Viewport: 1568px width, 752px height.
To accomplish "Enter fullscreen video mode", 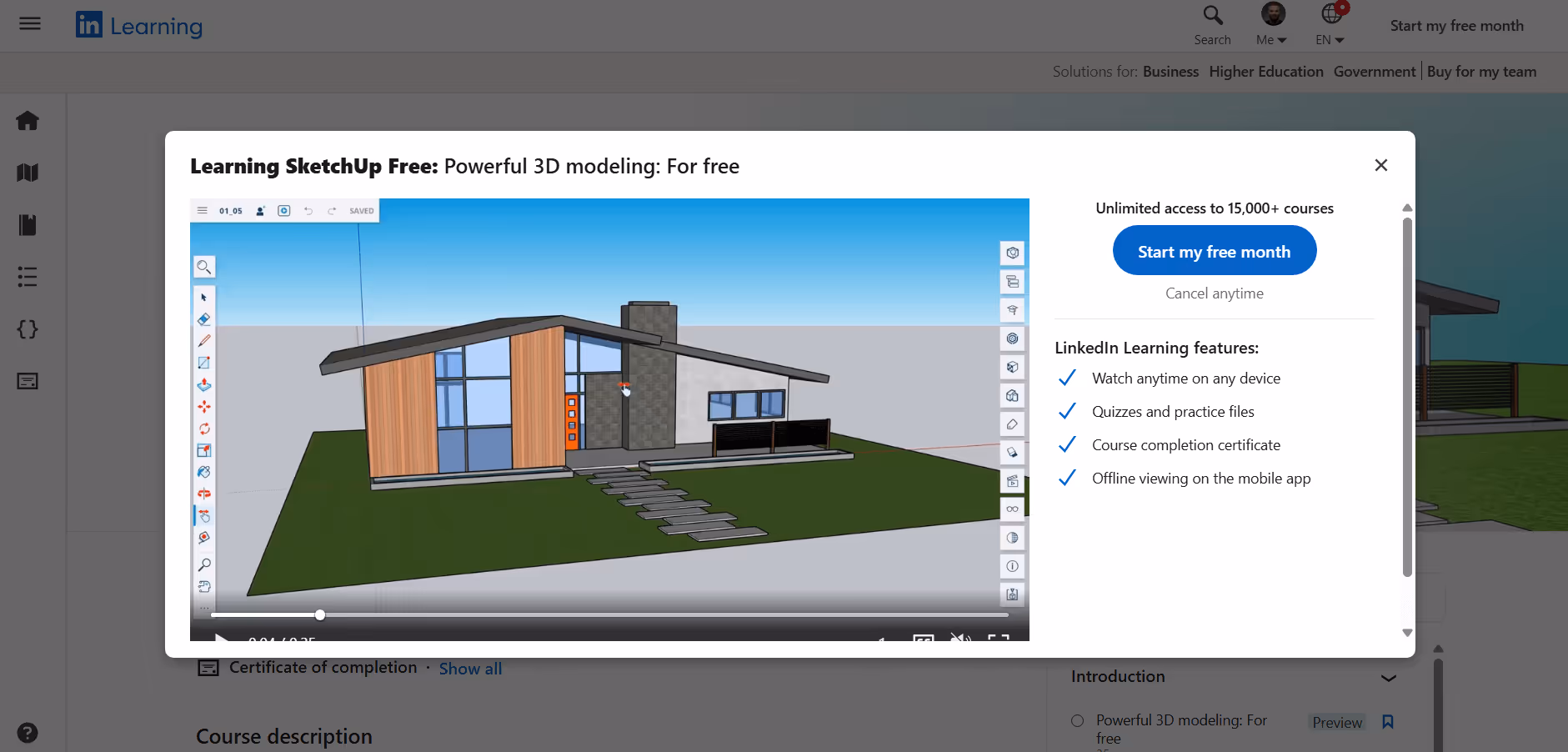I will click(x=999, y=638).
